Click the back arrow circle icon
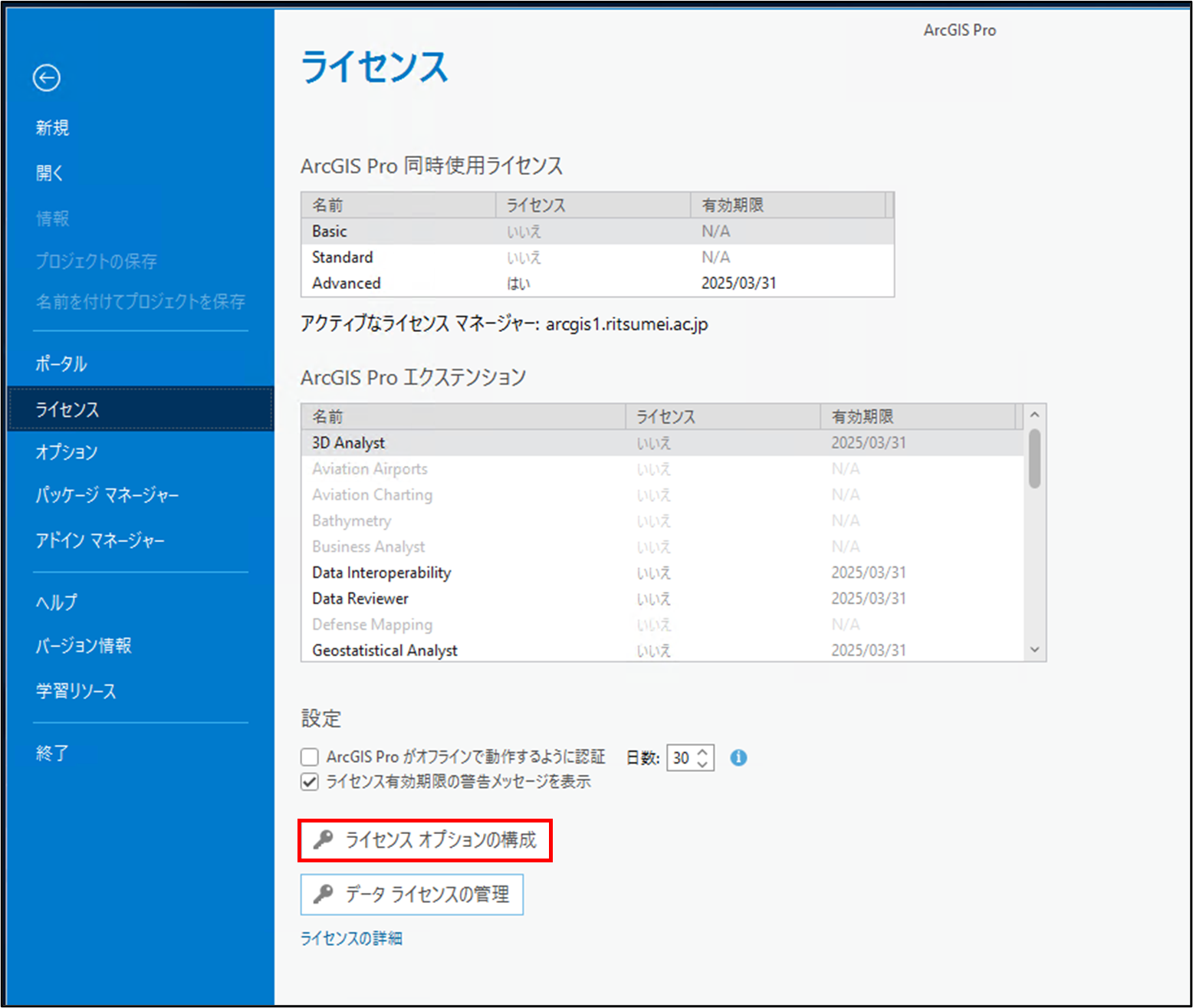The width and height of the screenshot is (1193, 1008). coord(47,77)
